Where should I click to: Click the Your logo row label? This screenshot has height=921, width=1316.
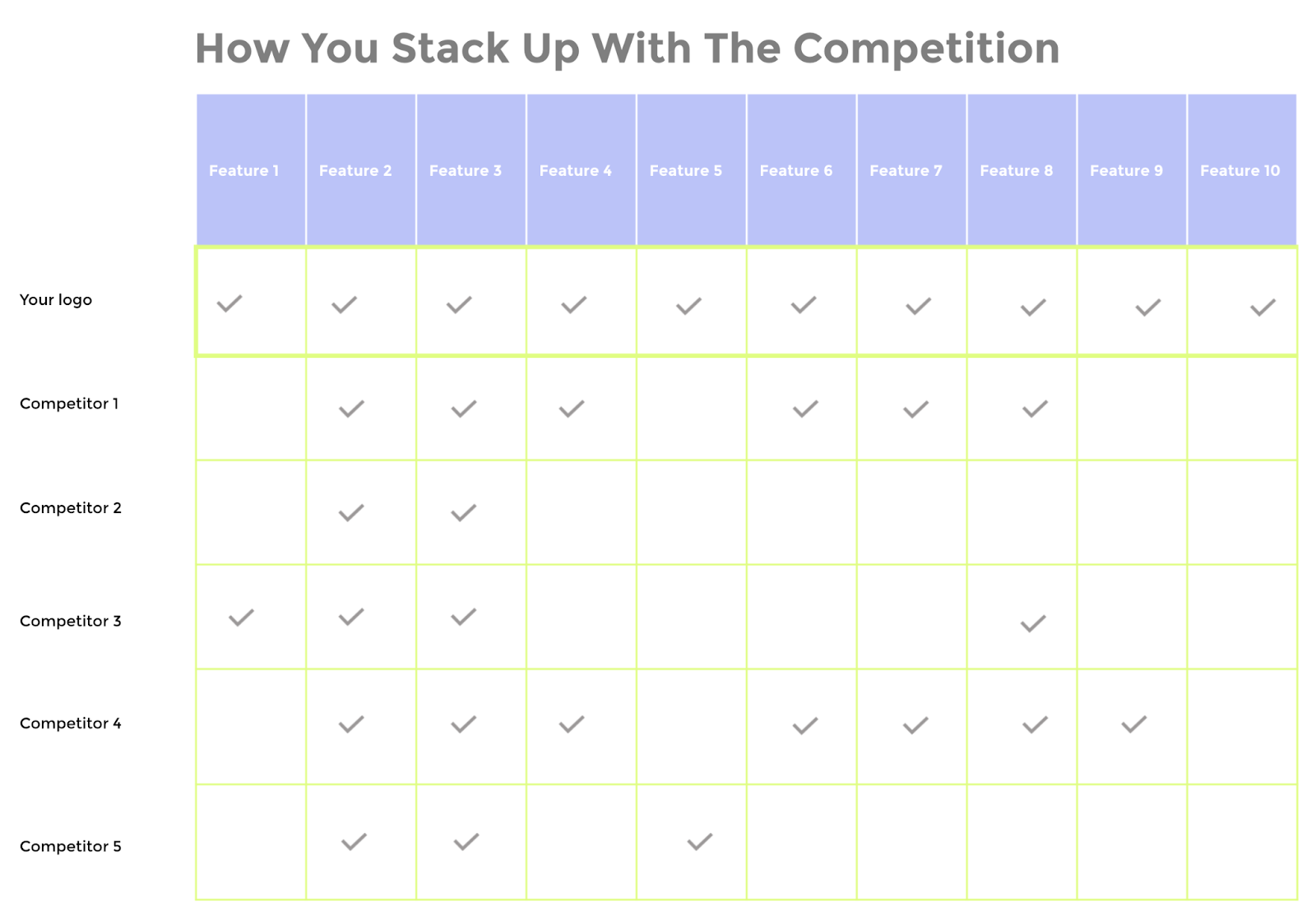(56, 300)
